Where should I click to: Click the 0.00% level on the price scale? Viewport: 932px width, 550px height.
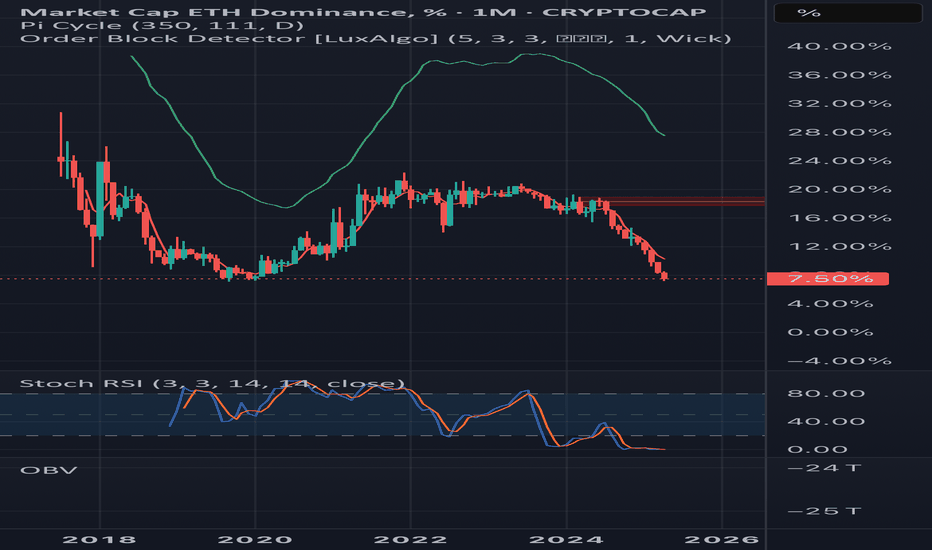[x=830, y=332]
